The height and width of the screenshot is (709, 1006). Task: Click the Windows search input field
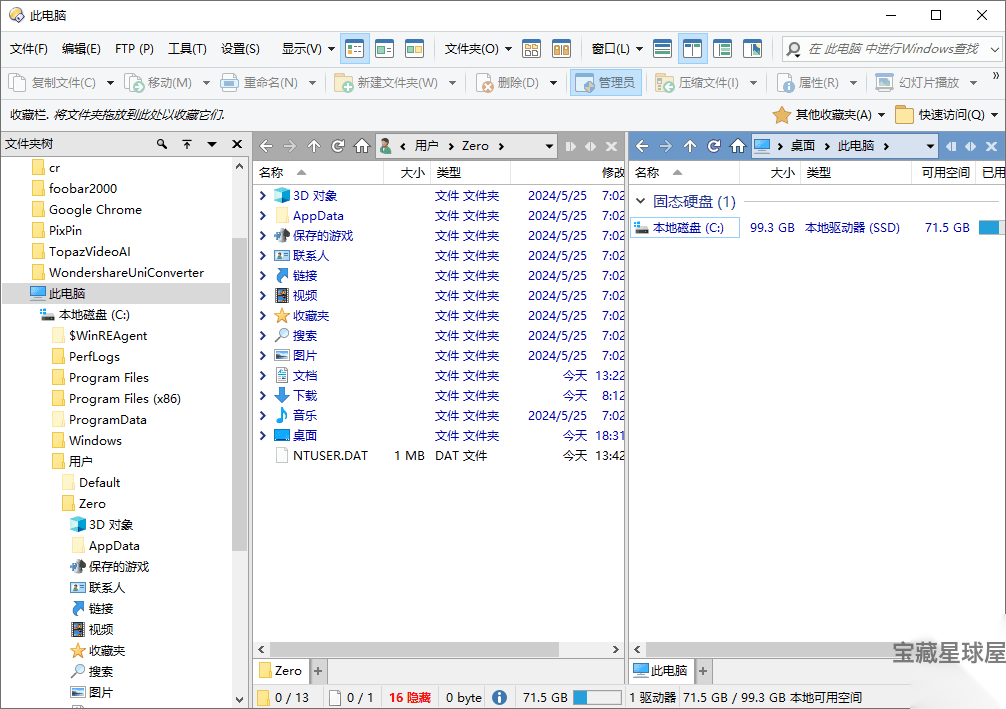[x=893, y=49]
